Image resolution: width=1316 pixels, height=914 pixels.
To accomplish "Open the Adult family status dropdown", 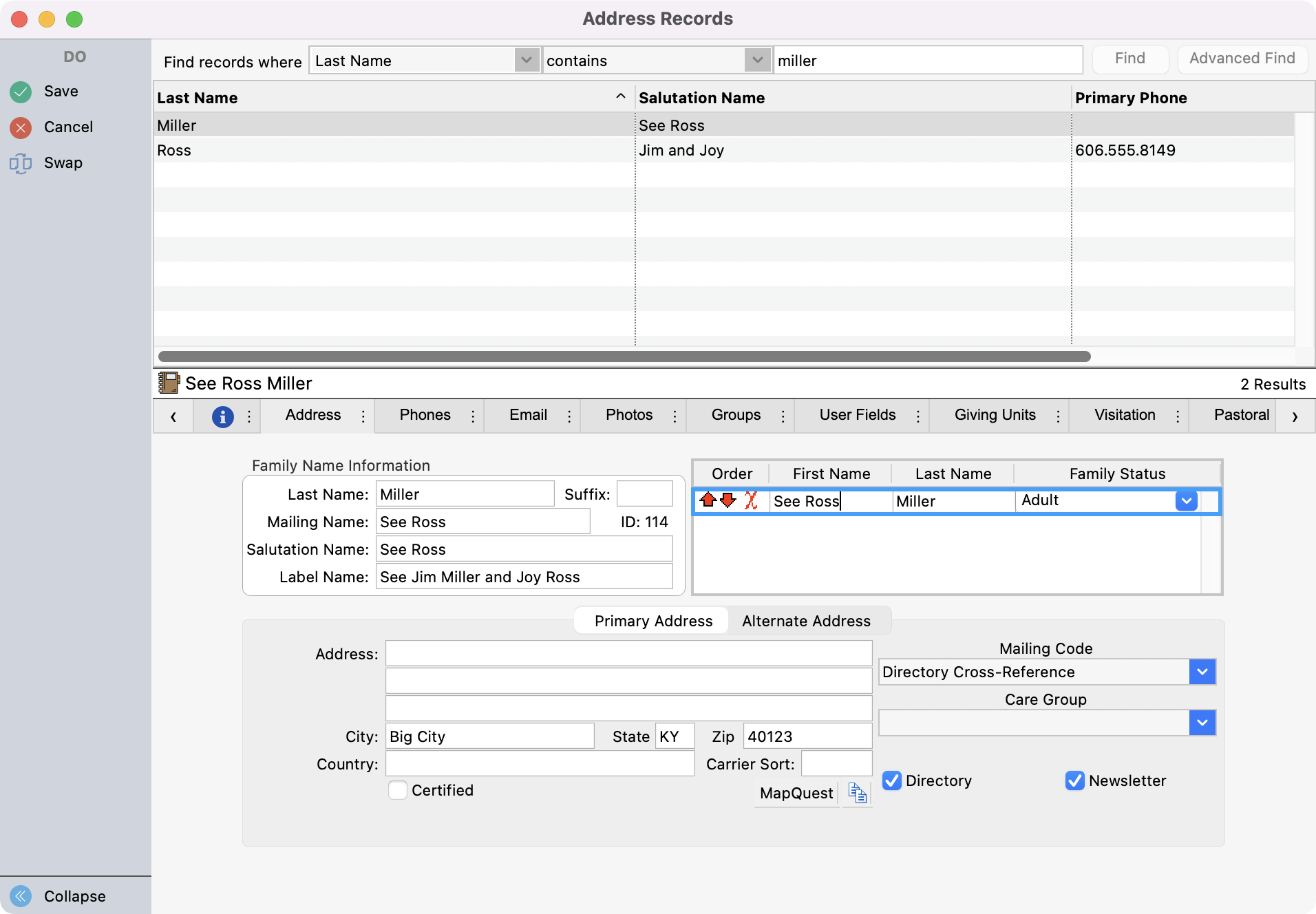I will (1187, 501).
